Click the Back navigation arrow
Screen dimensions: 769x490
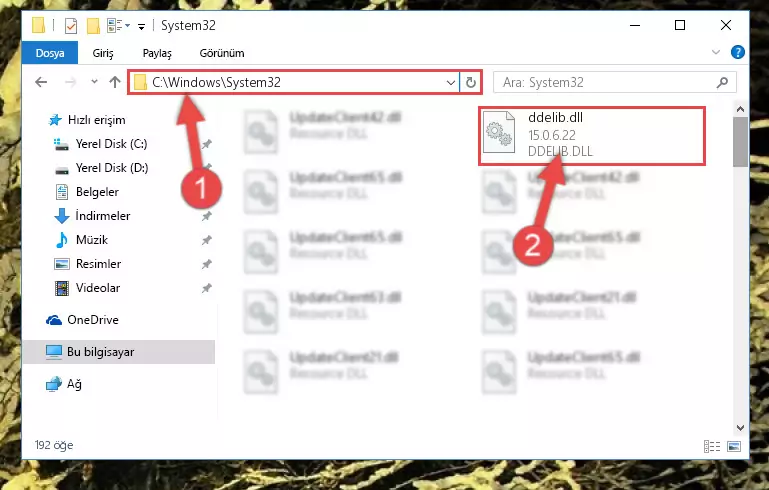[41, 82]
